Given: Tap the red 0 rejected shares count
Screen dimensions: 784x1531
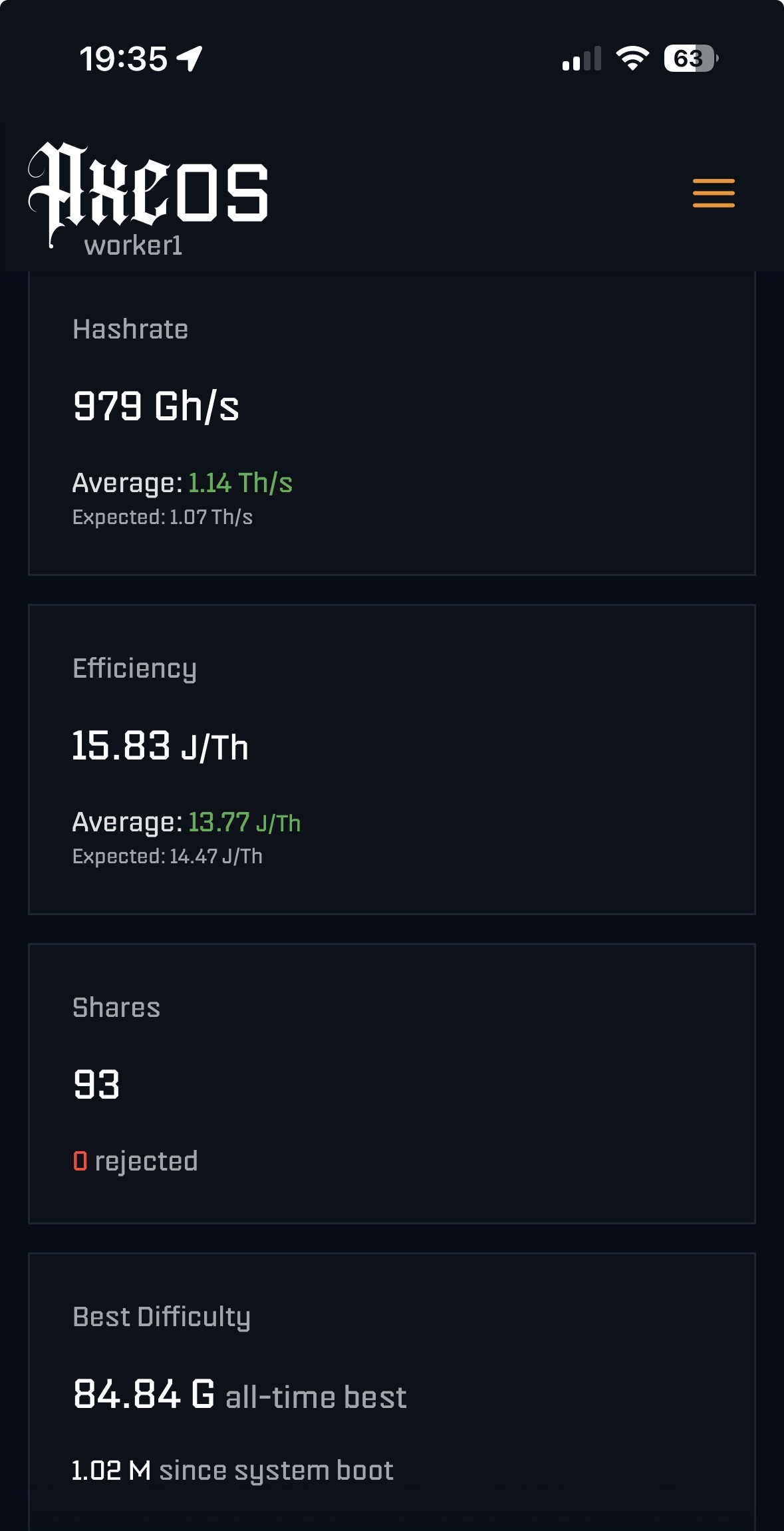Looking at the screenshot, I should tap(80, 1161).
